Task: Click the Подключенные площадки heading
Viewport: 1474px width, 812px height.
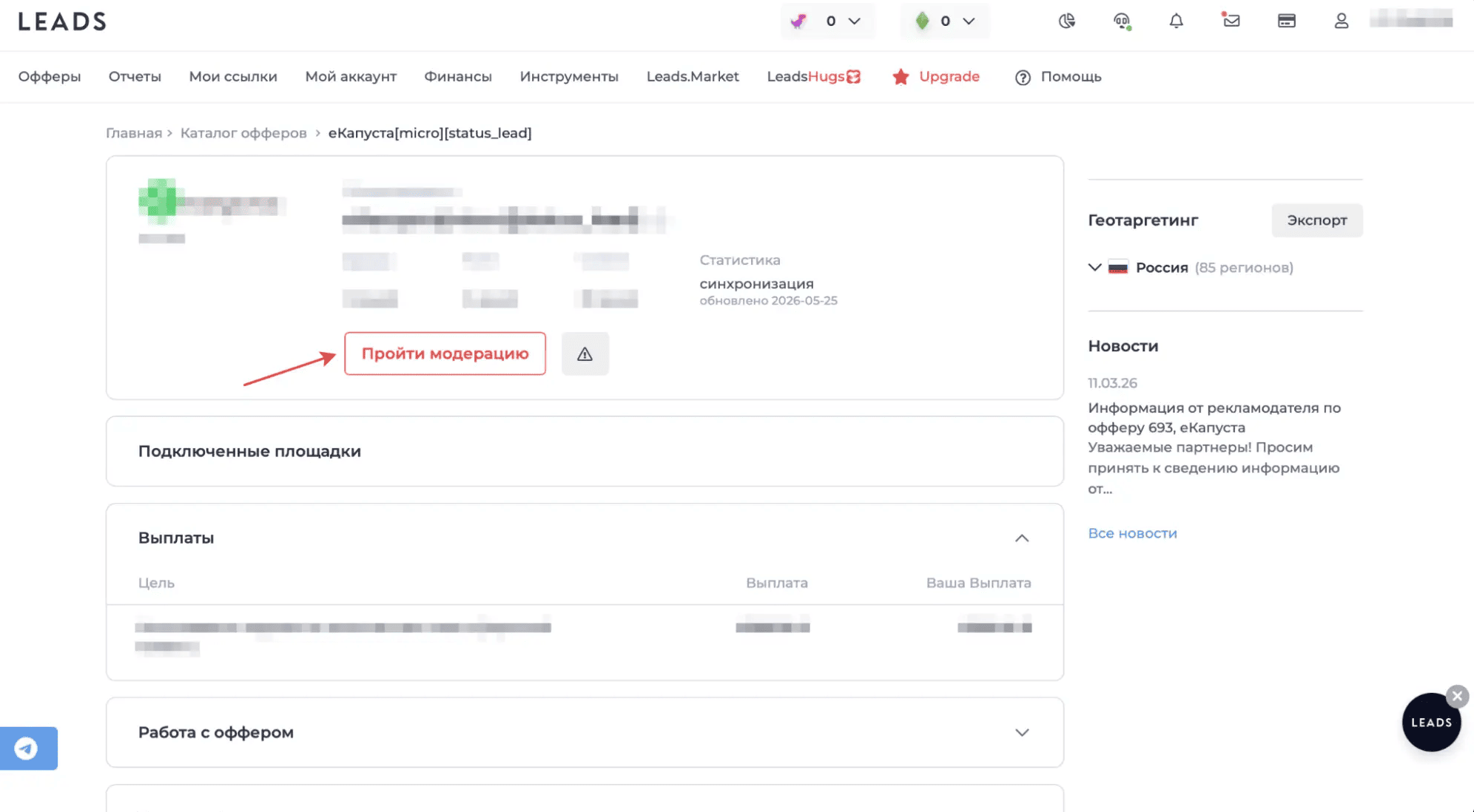Action: [x=249, y=452]
